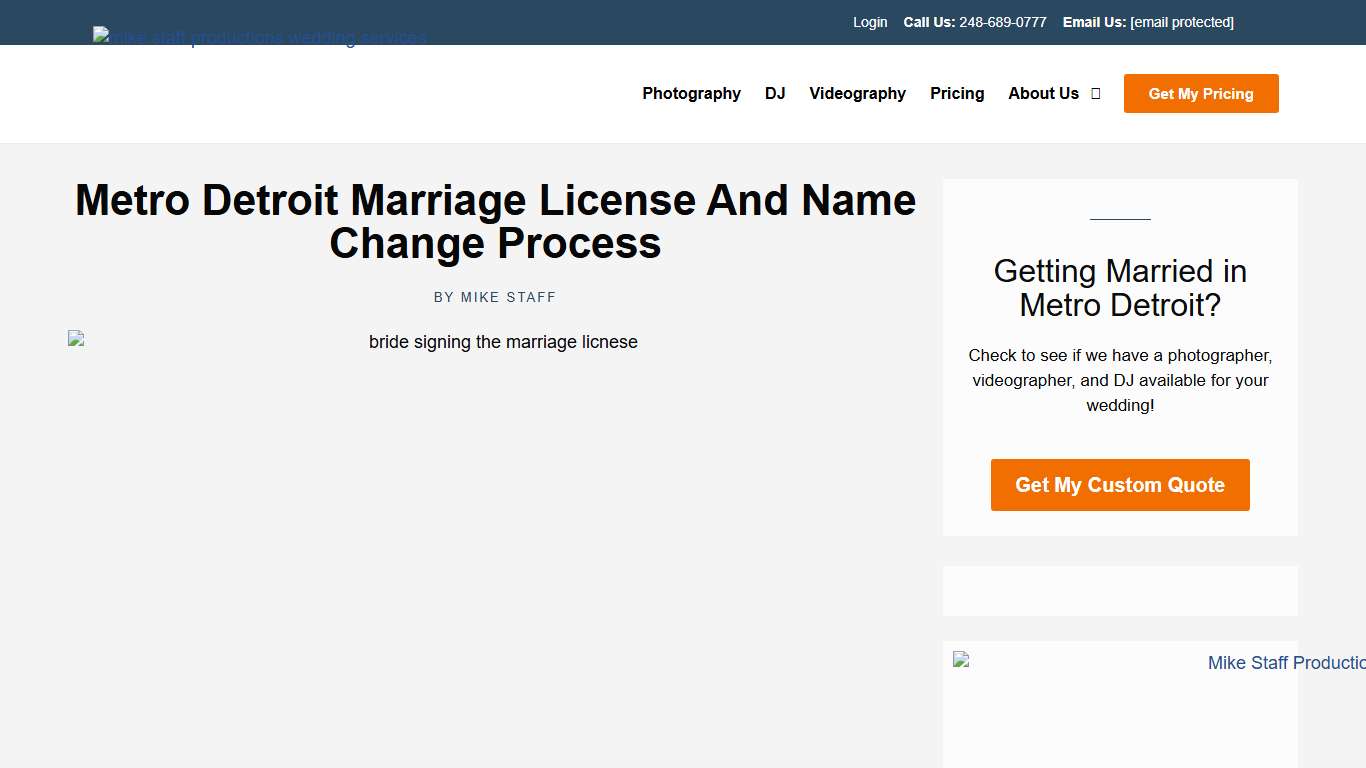Open the Photography menu item
Viewport: 1366px width, 768px height.
click(x=691, y=93)
